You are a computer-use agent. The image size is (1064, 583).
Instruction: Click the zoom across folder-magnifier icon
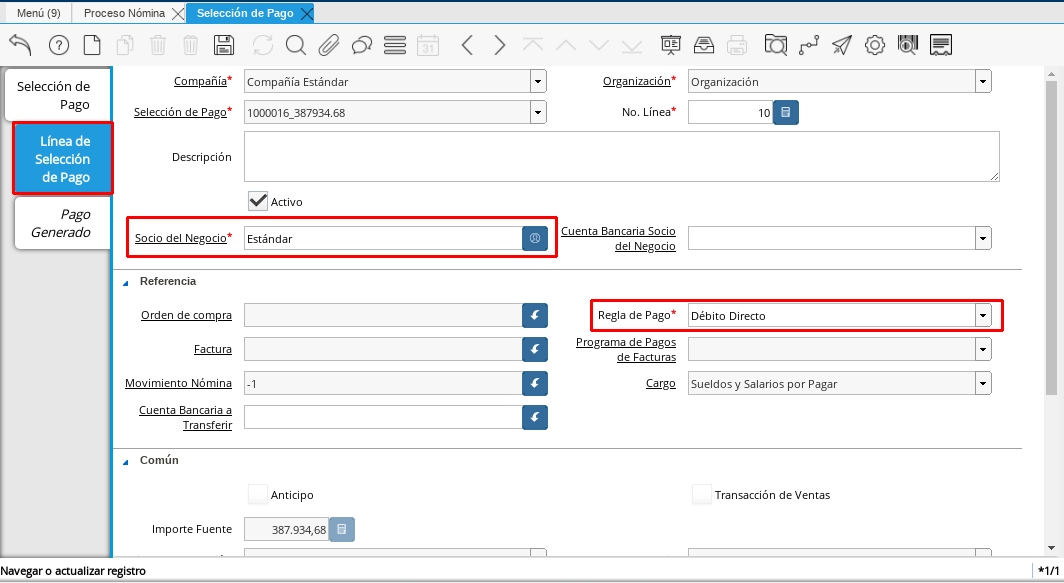pyautogui.click(x=776, y=45)
